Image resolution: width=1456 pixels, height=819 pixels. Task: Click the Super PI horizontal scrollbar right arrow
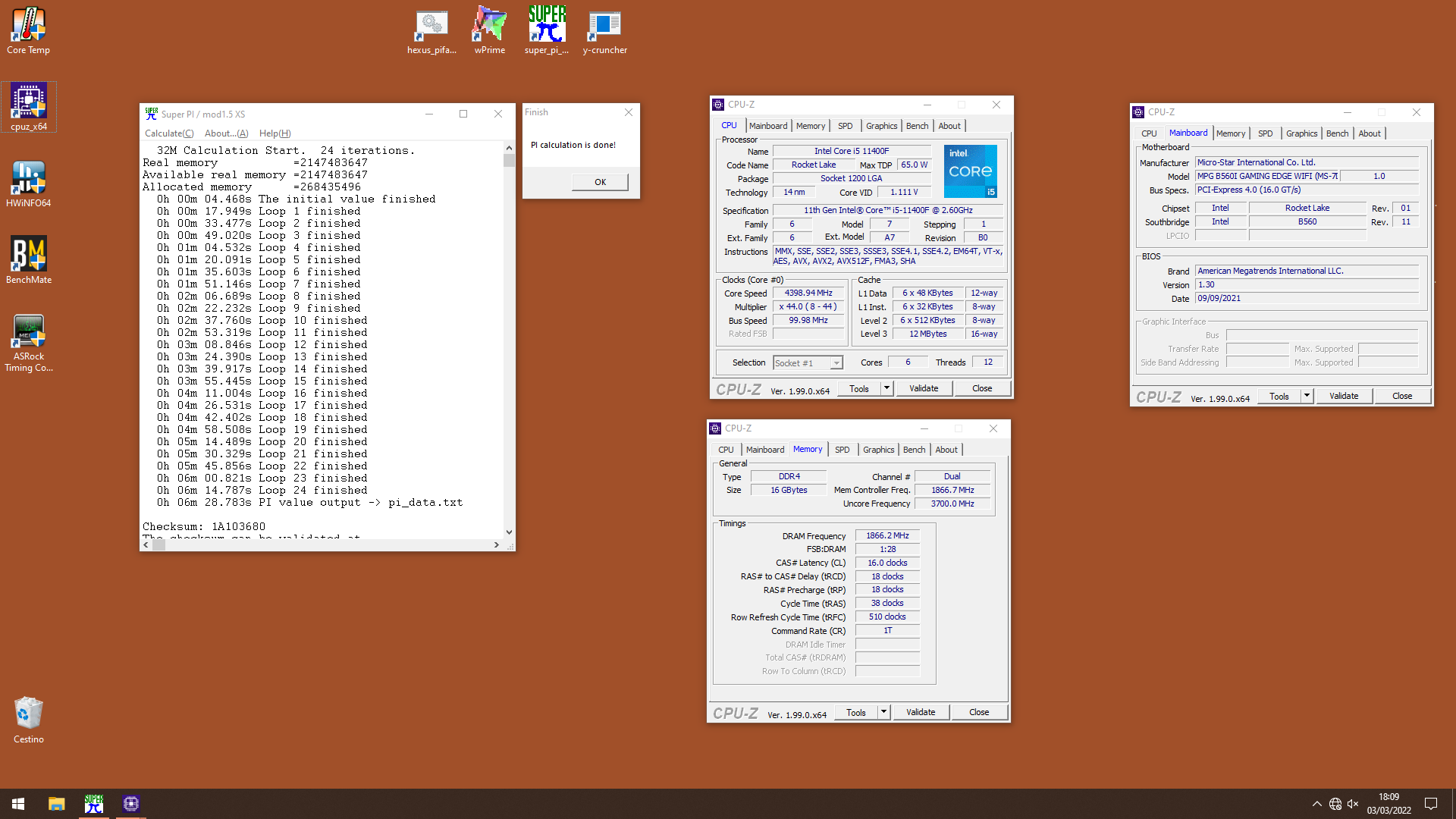click(x=497, y=544)
